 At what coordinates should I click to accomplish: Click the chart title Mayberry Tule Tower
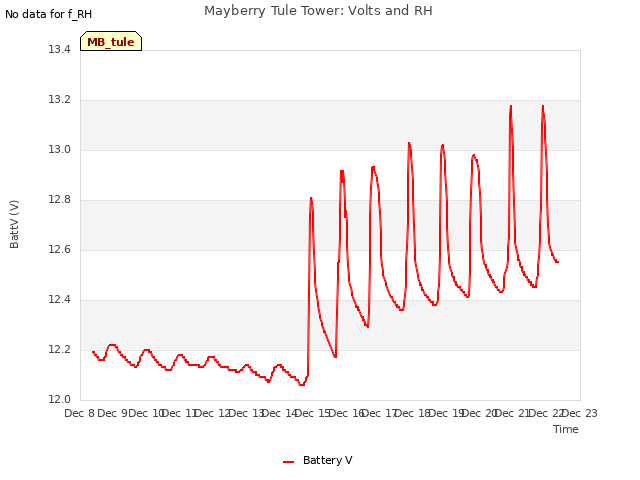[318, 11]
